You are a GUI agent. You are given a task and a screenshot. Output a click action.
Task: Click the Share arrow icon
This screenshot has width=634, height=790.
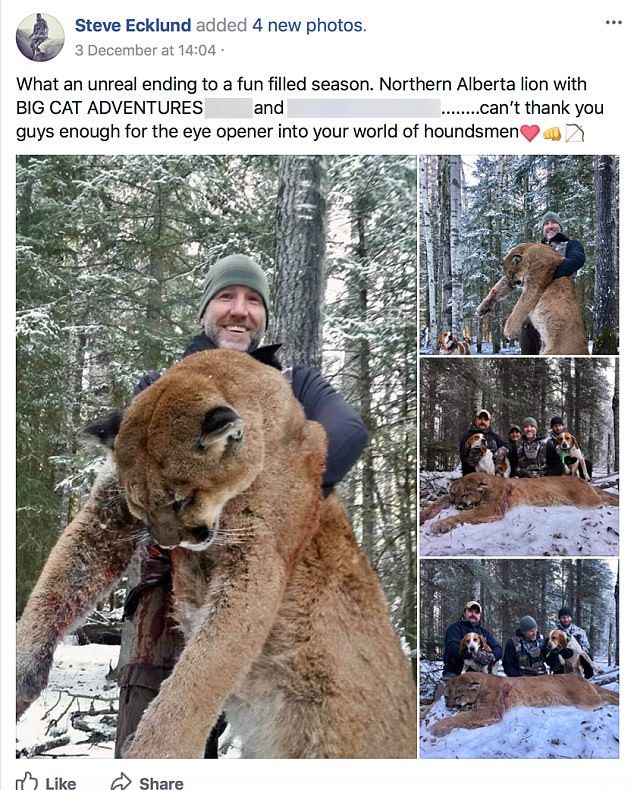[x=121, y=782]
